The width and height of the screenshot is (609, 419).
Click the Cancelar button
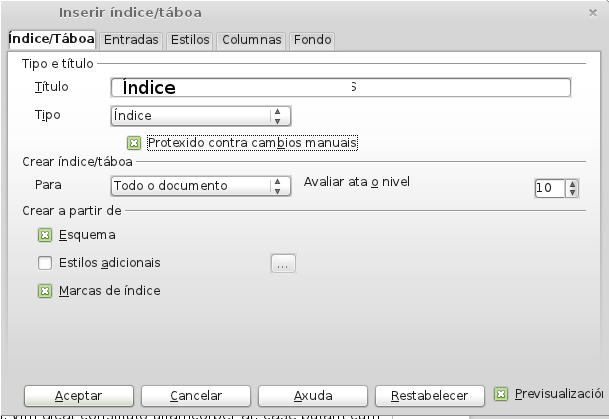tap(196, 395)
